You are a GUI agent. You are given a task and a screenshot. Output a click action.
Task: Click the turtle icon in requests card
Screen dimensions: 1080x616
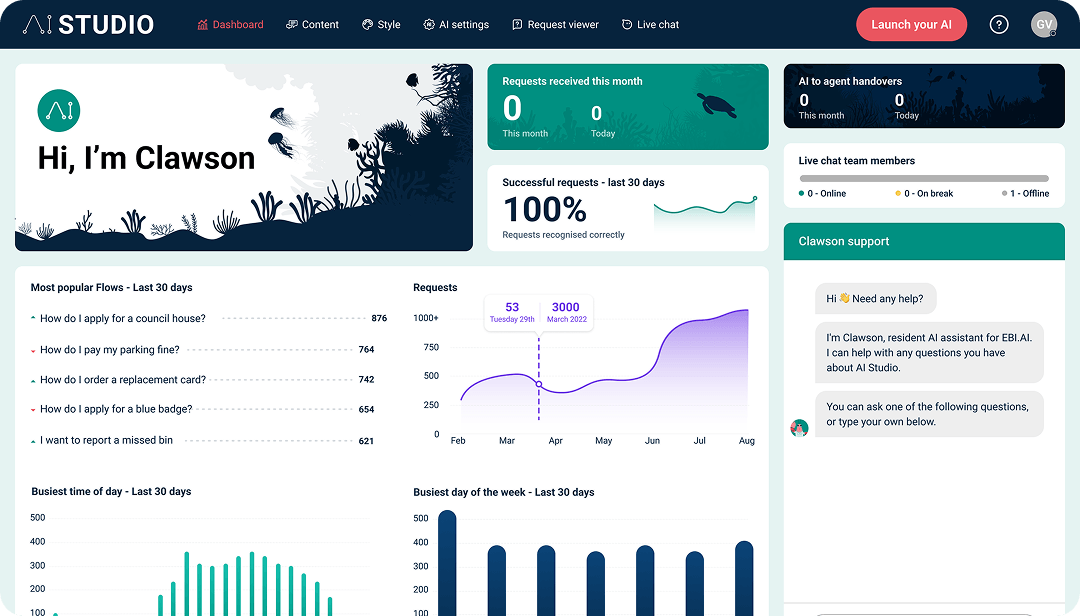[x=716, y=104]
